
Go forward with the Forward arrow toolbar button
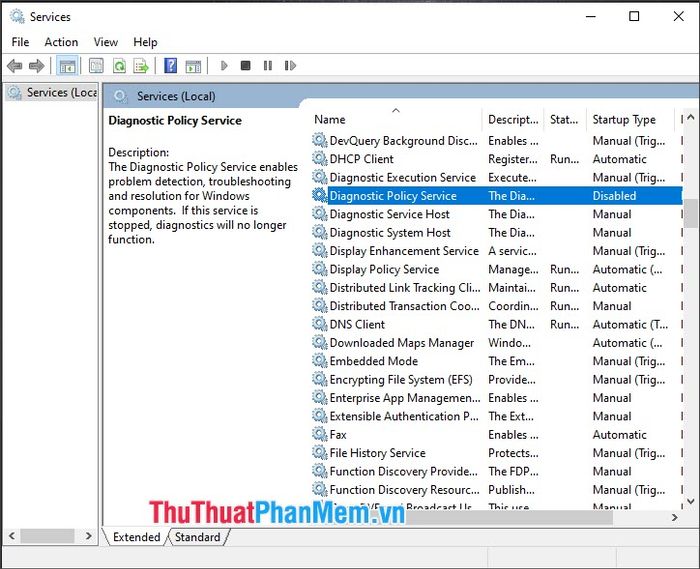[36, 66]
